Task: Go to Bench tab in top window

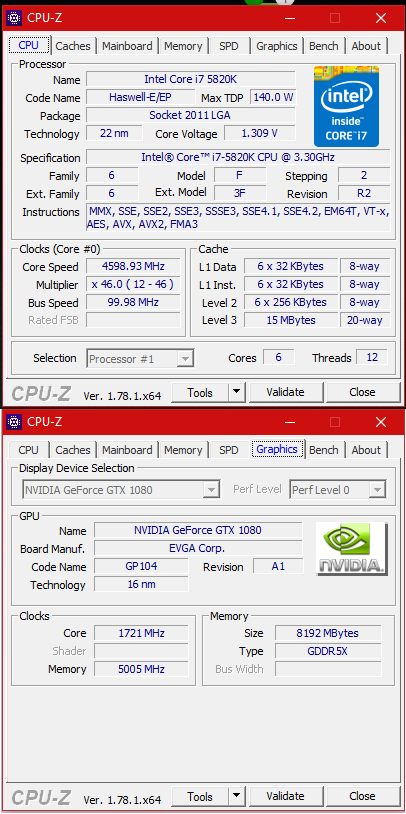Action: 323,46
